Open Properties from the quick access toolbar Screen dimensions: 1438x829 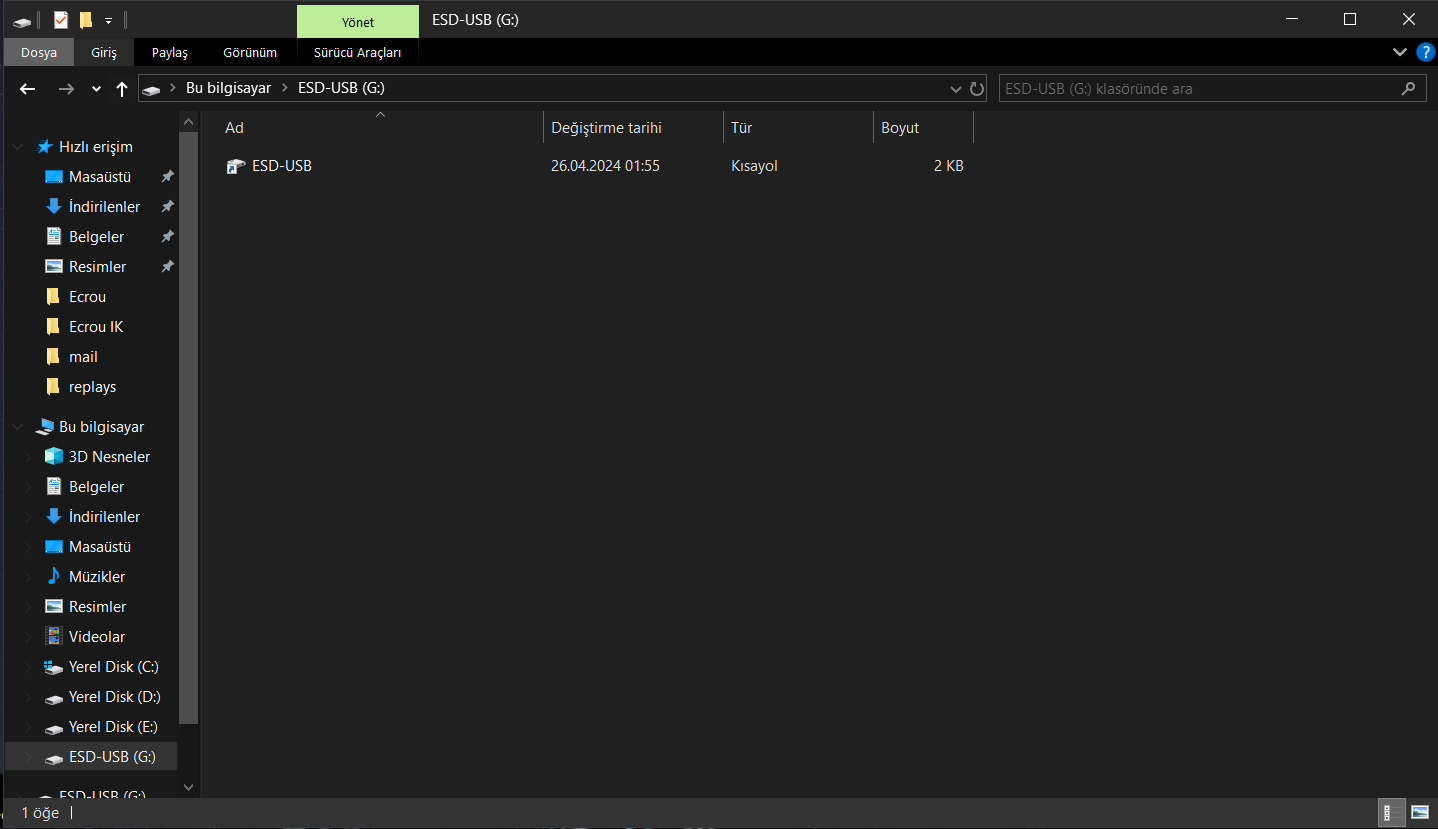pos(61,20)
